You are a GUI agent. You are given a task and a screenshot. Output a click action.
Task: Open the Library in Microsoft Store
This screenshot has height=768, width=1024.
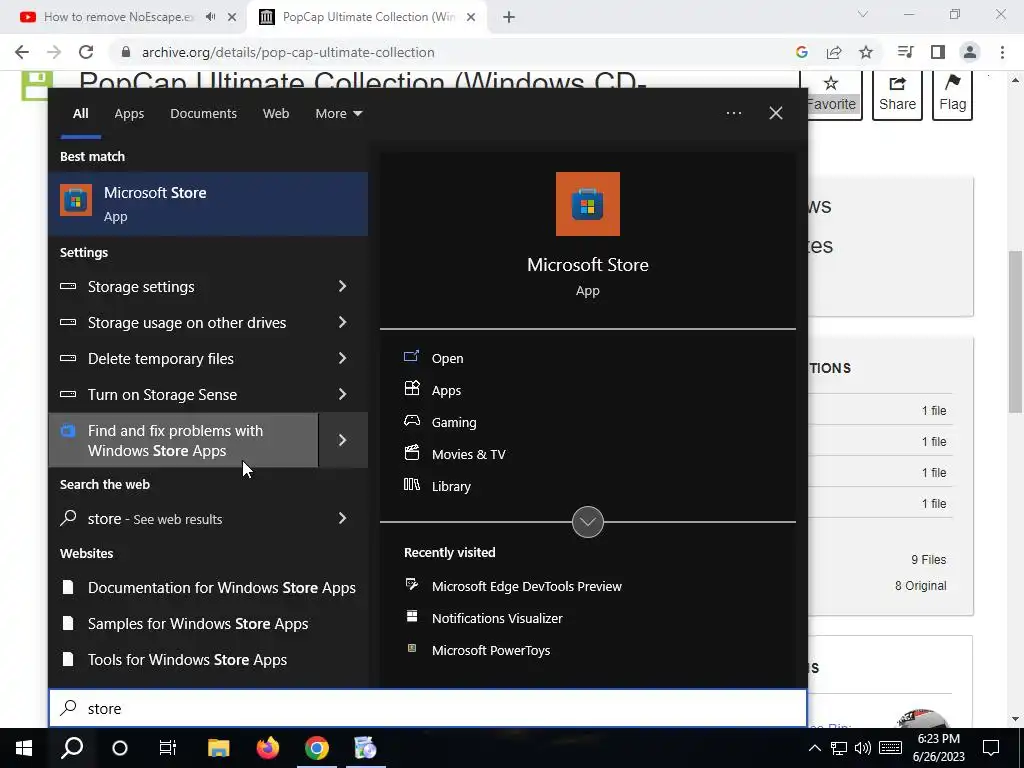point(451,486)
